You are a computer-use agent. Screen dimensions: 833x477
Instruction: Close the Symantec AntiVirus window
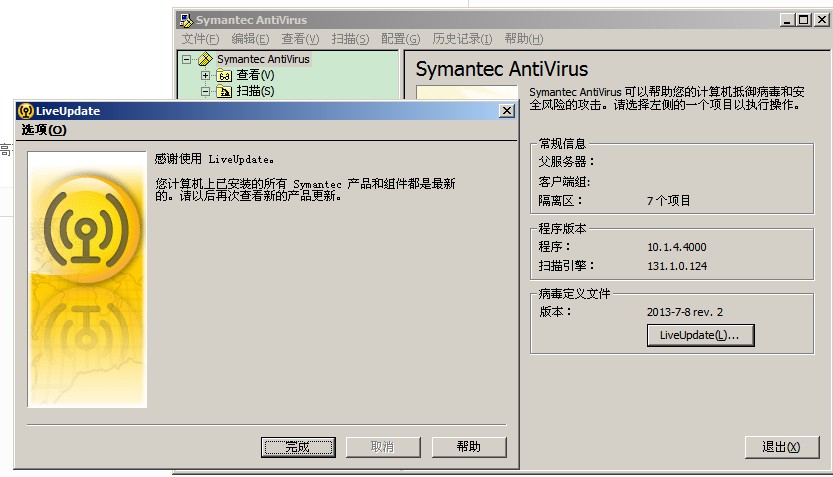[x=821, y=20]
